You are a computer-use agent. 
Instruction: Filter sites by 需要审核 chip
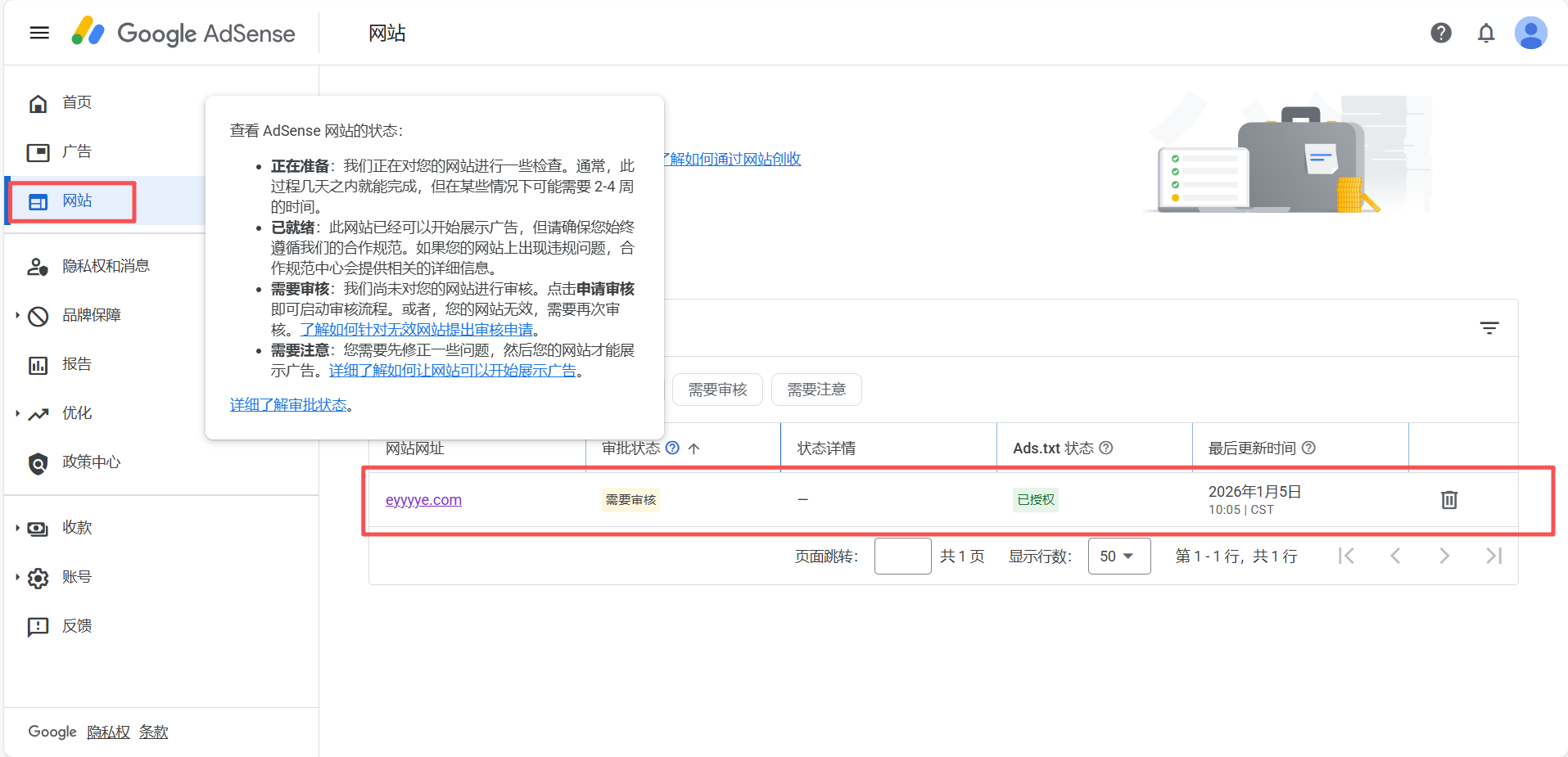click(717, 390)
